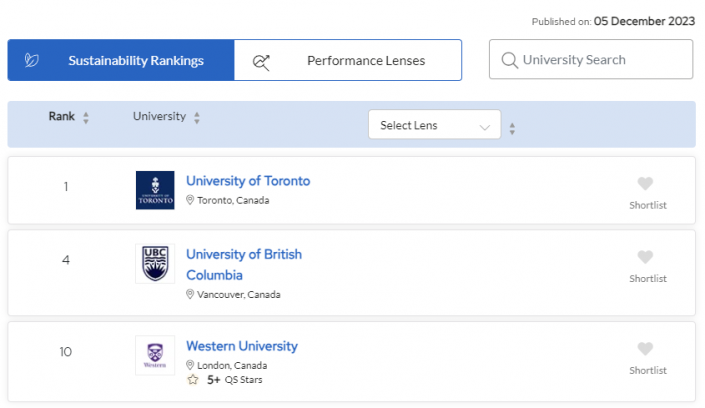Shortlist University of Toronto with heart icon
The height and width of the screenshot is (408, 705).
(645, 184)
